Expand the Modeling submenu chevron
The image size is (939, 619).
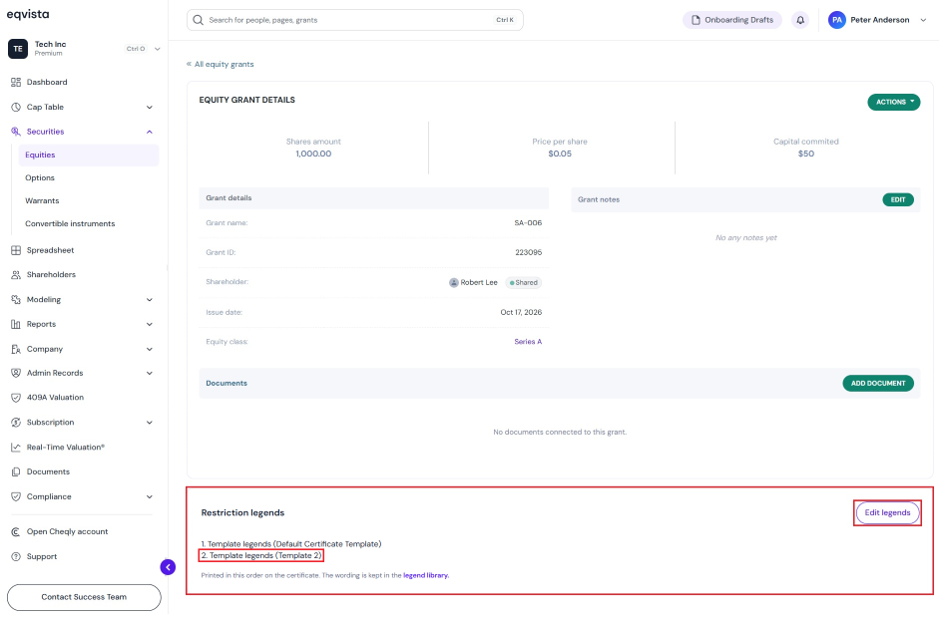coord(150,301)
